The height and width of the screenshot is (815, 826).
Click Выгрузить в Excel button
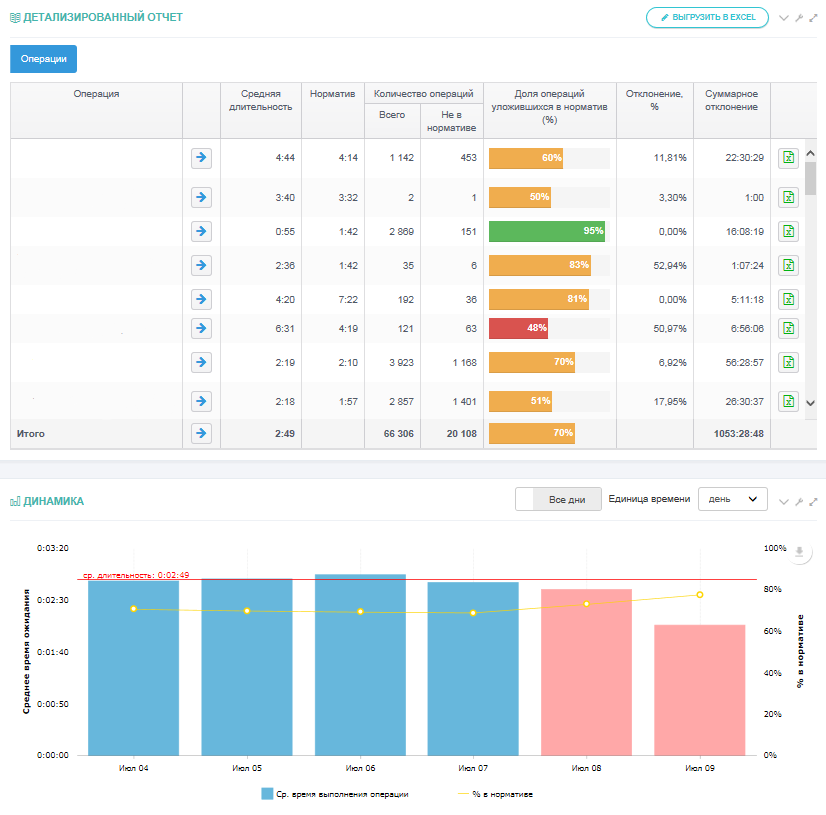click(x=707, y=17)
